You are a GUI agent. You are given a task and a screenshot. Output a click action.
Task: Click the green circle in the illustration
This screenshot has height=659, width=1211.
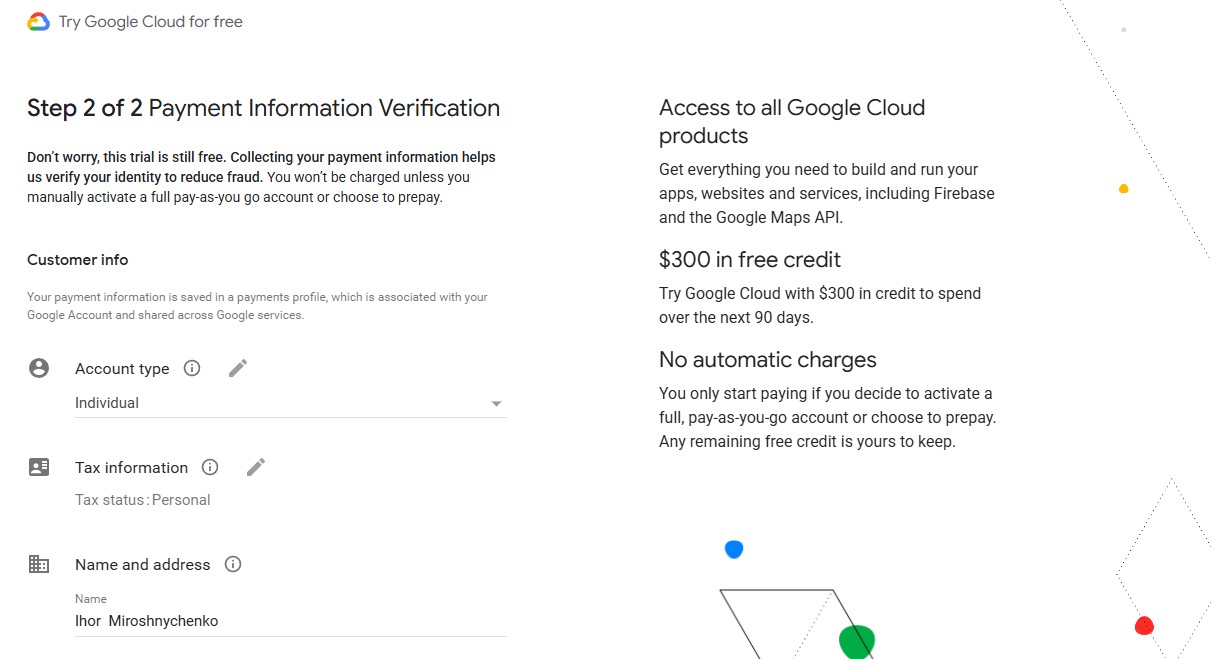856,640
